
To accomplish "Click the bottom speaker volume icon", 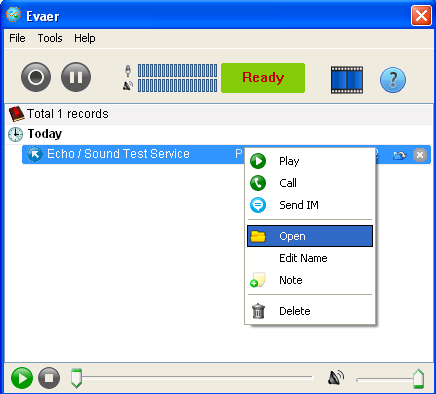I will pos(336,378).
